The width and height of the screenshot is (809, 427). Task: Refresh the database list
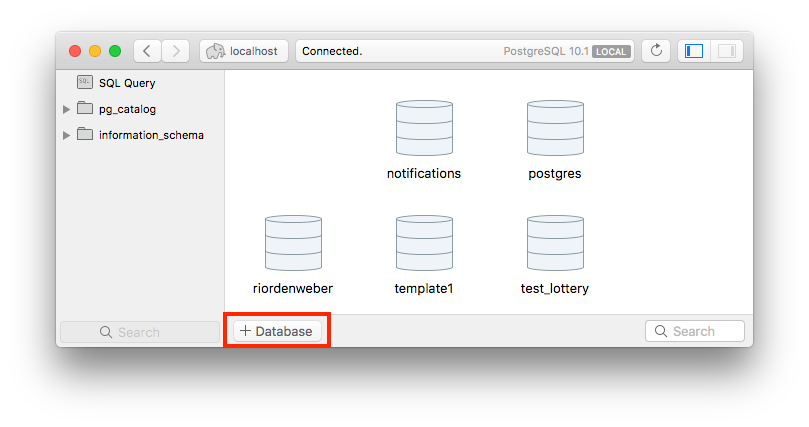tap(656, 51)
